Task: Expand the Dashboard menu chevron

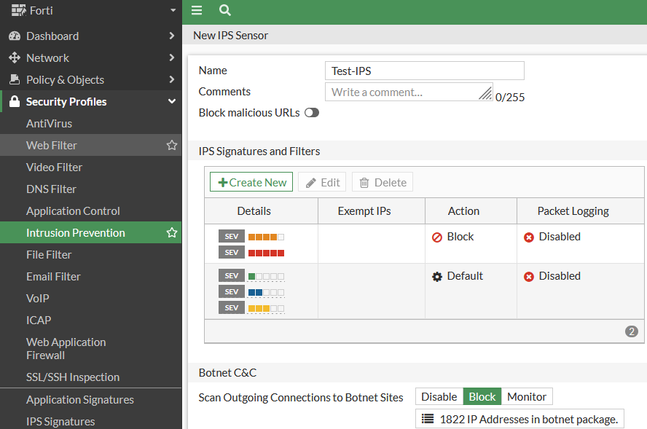Action: click(x=172, y=36)
